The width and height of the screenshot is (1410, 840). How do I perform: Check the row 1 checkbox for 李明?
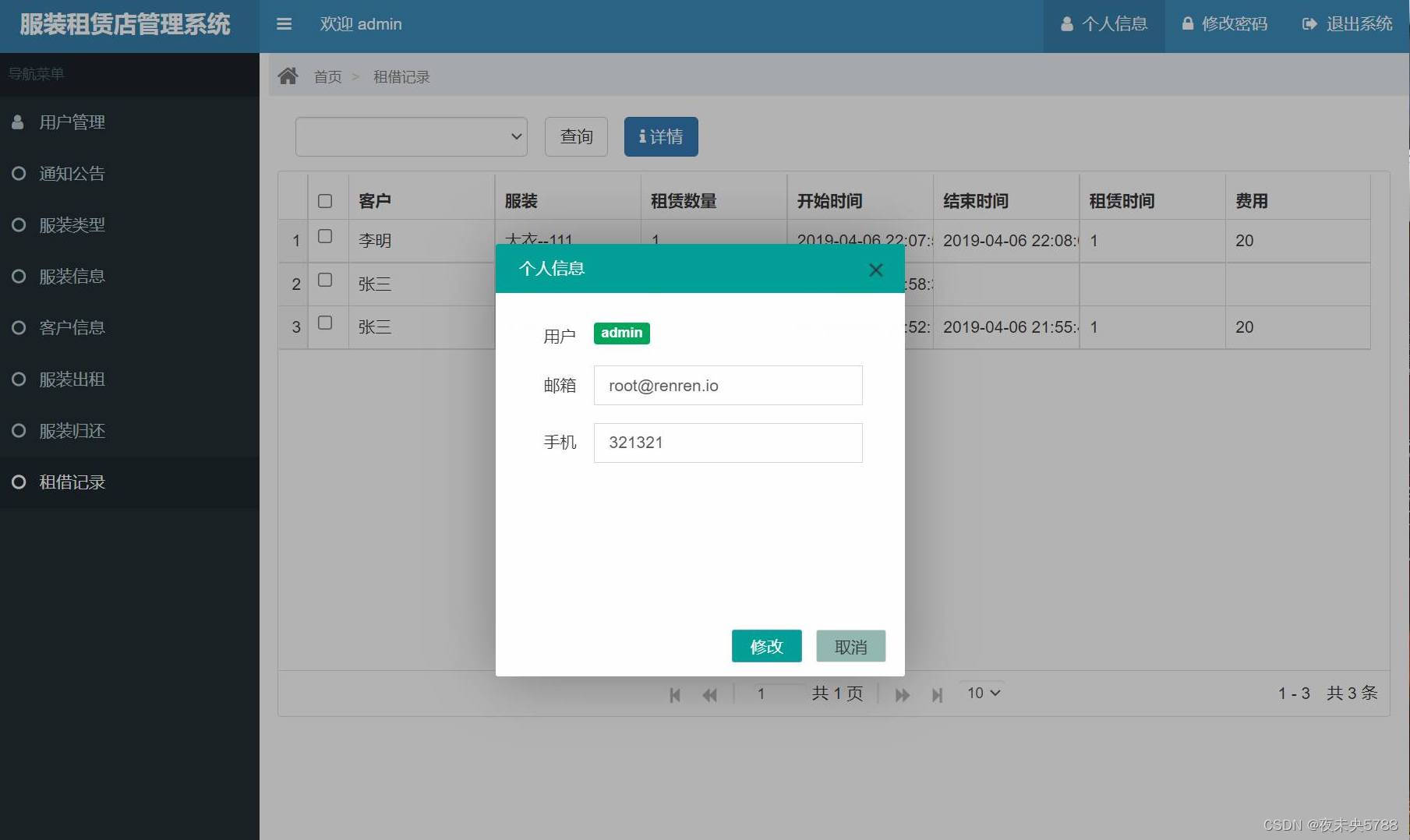[x=325, y=236]
